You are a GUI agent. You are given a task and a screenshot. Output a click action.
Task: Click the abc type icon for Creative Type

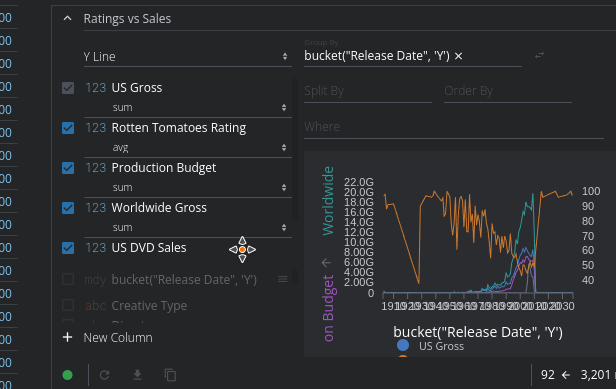(x=95, y=306)
